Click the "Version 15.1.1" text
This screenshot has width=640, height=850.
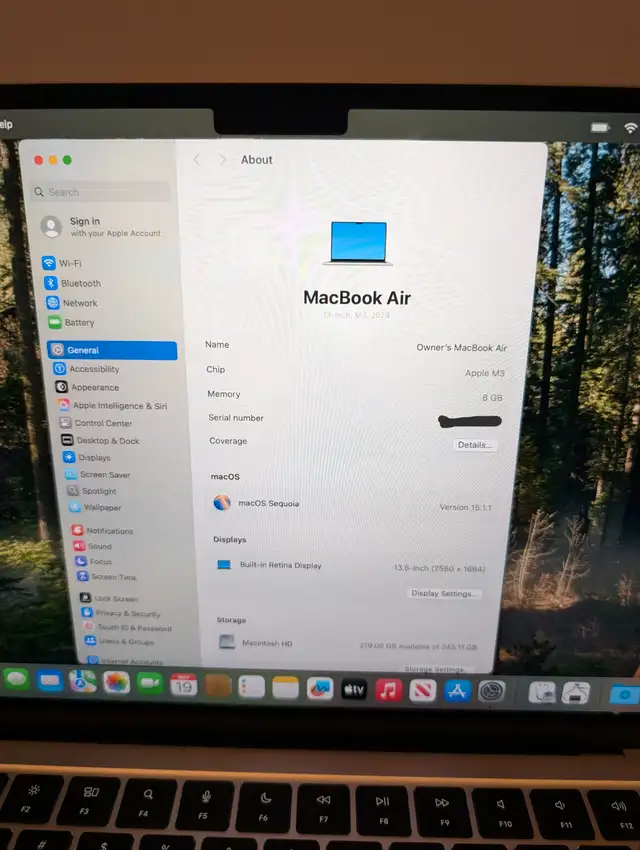(466, 507)
